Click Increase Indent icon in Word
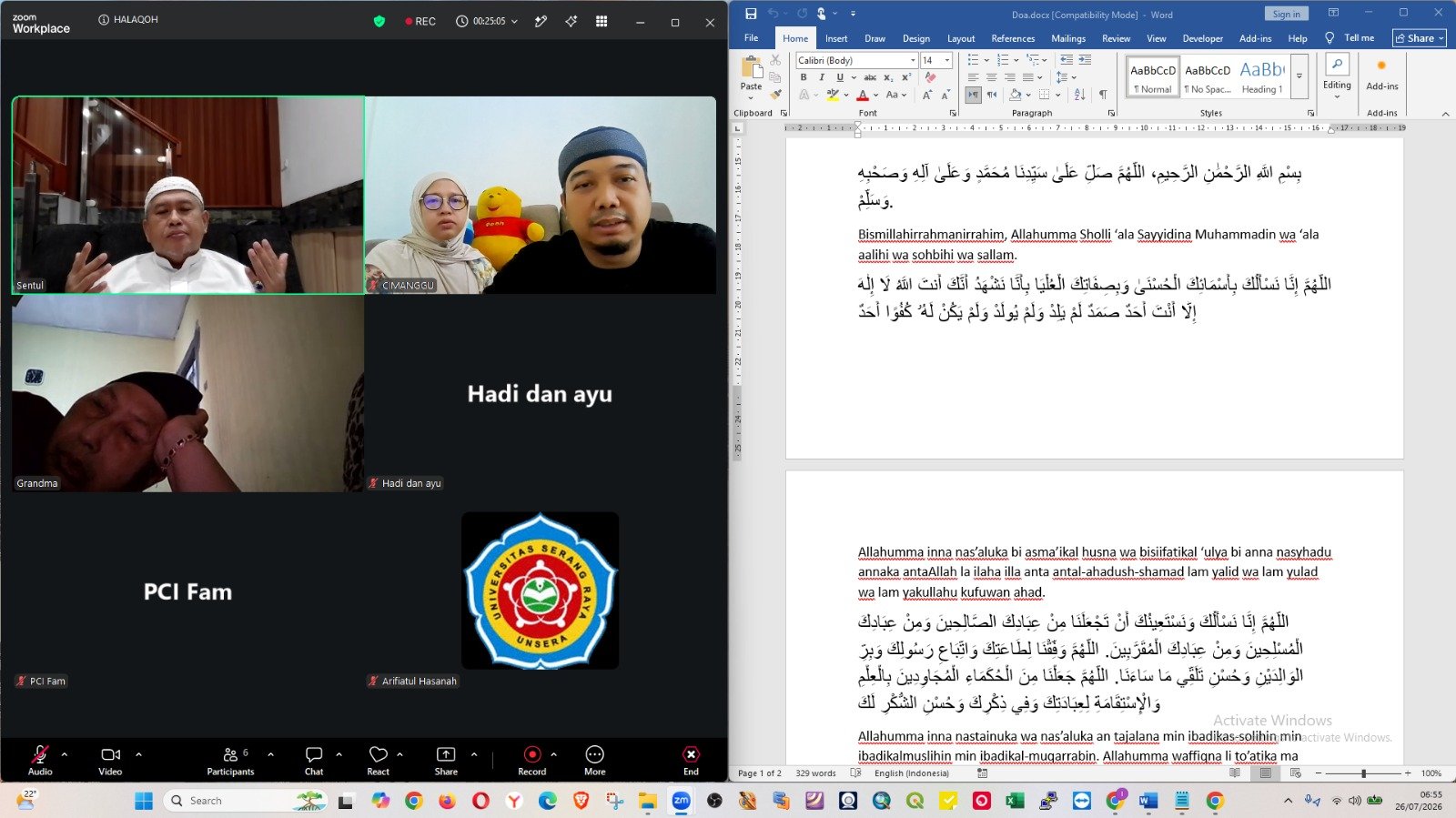The image size is (1456, 818). pyautogui.click(x=1085, y=60)
